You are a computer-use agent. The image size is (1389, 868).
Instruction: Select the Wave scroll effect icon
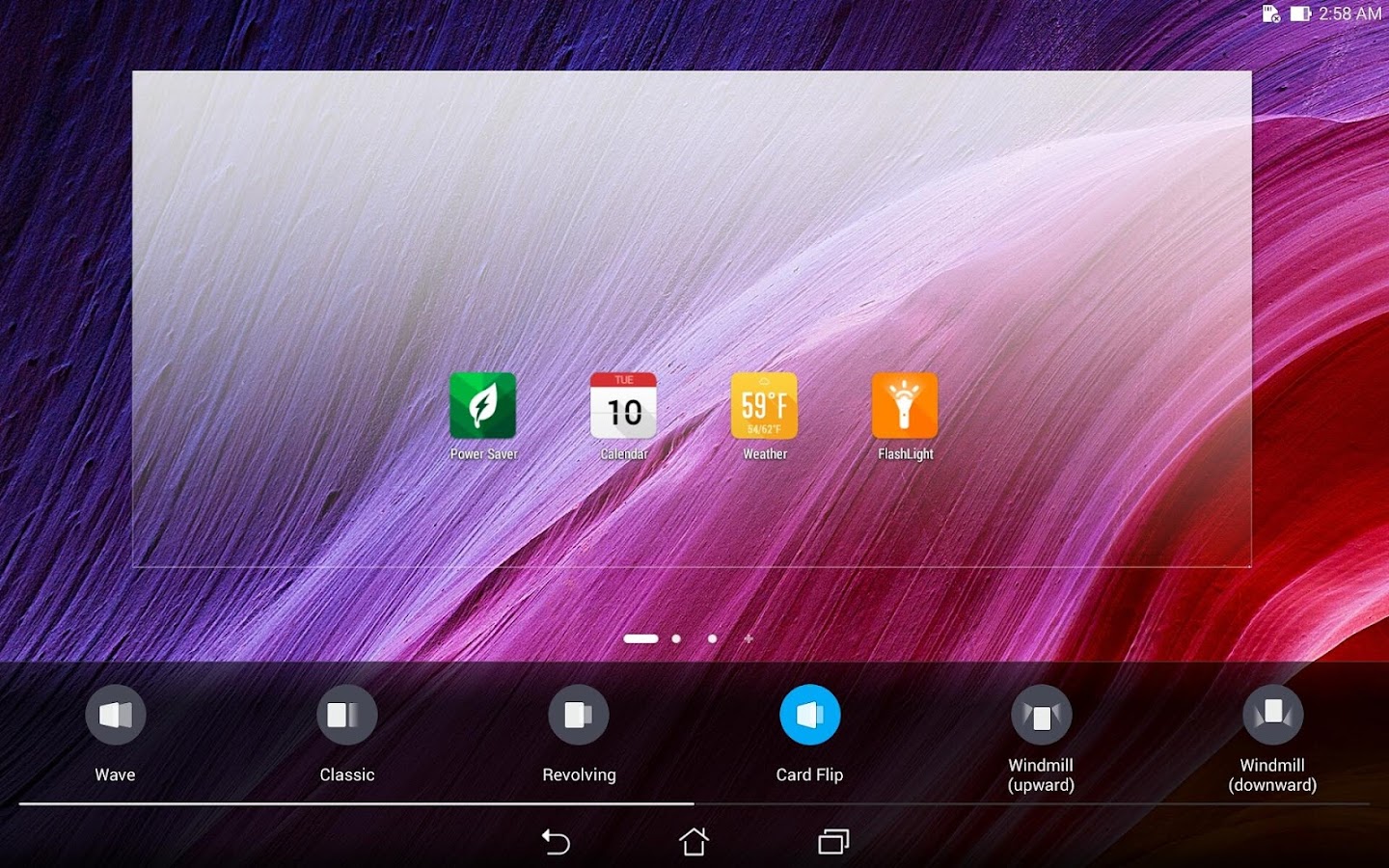point(115,715)
